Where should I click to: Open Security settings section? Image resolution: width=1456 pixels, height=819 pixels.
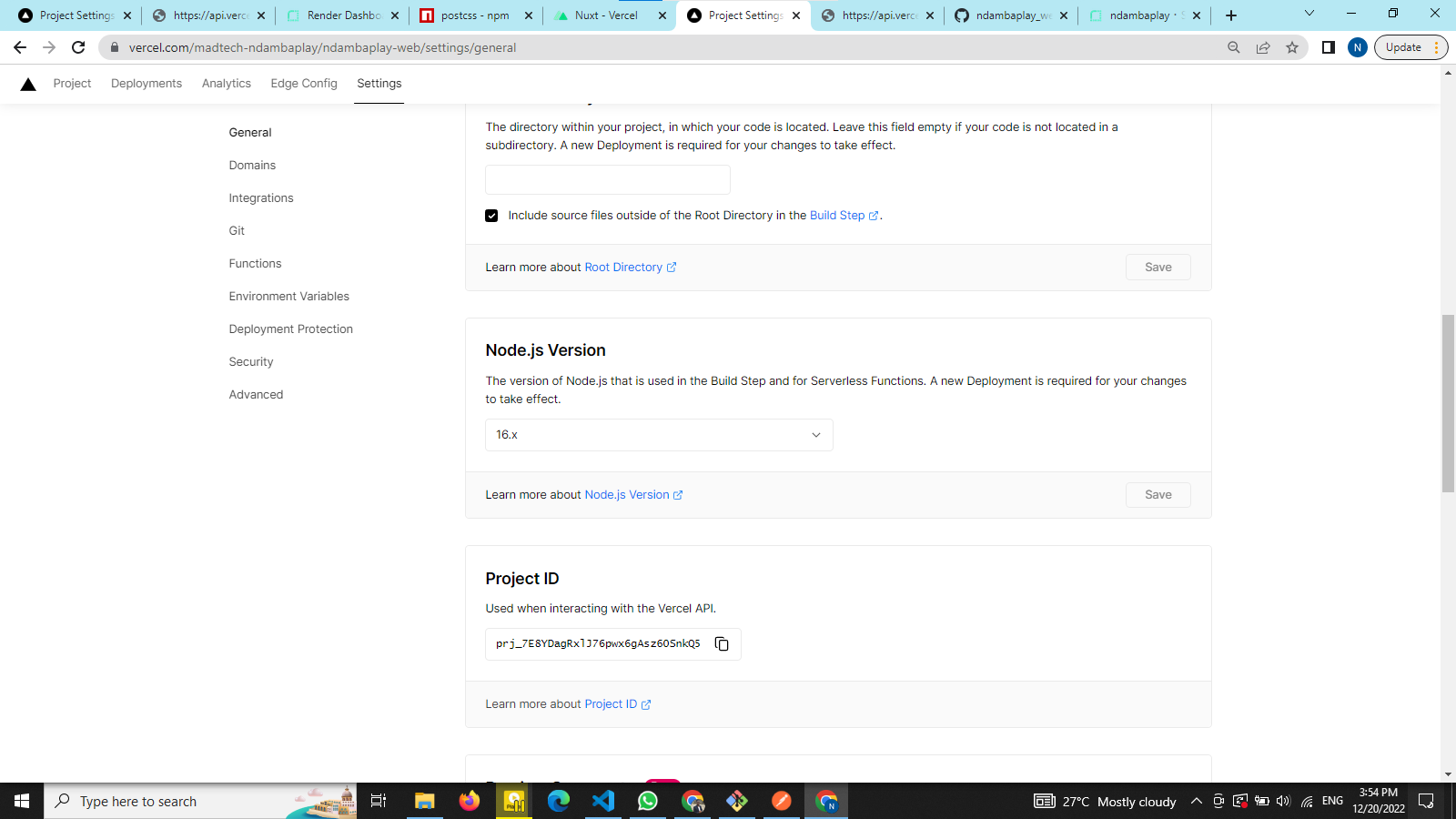[251, 362]
